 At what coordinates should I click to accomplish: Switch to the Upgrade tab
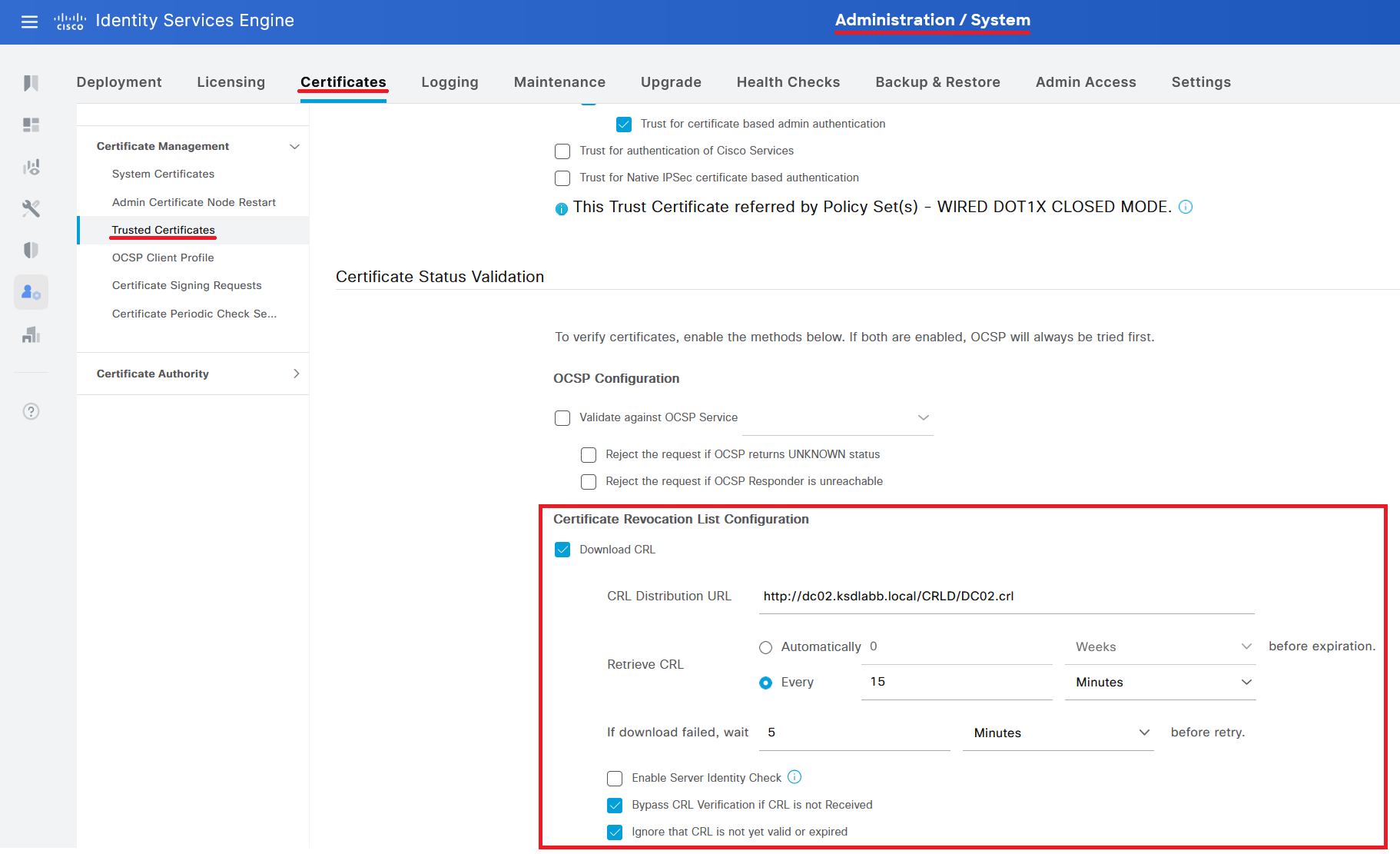[671, 82]
